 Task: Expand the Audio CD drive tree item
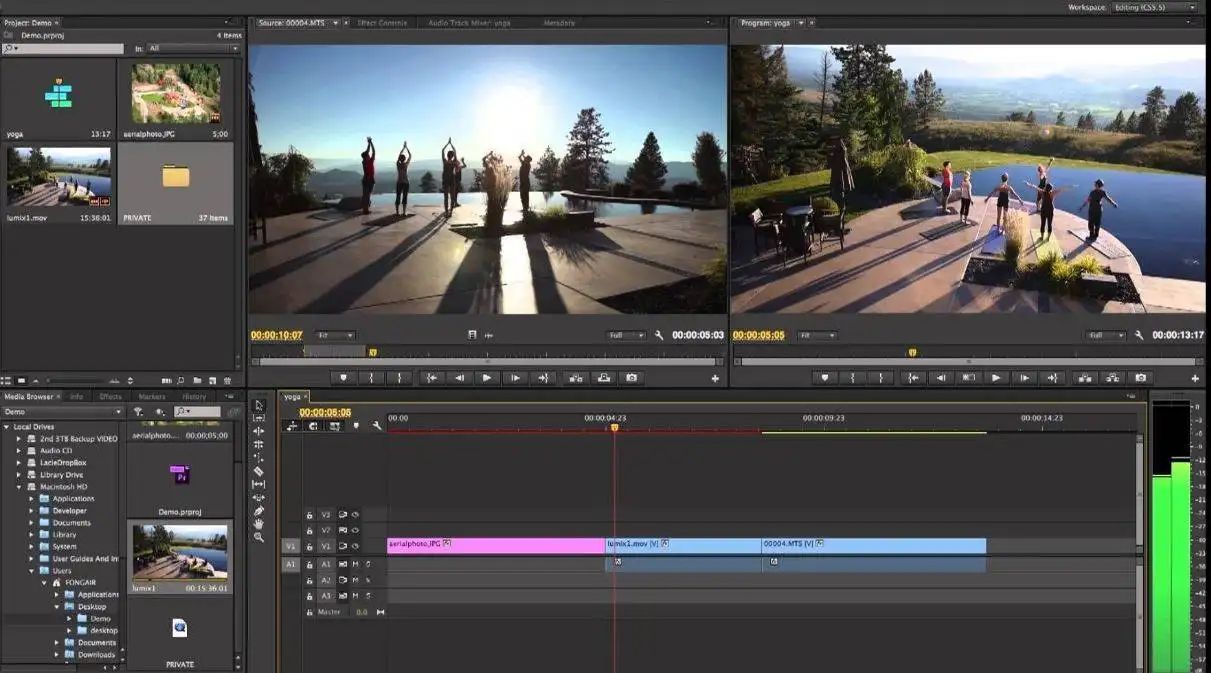point(18,451)
